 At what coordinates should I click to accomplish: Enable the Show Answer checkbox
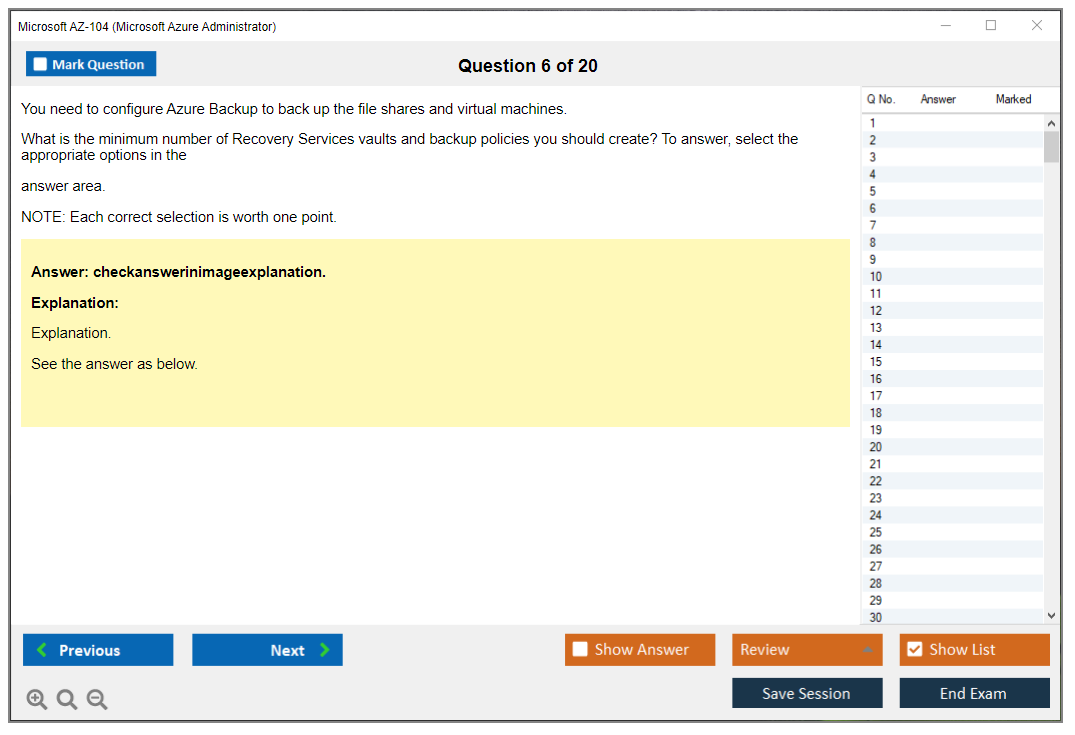click(x=580, y=649)
